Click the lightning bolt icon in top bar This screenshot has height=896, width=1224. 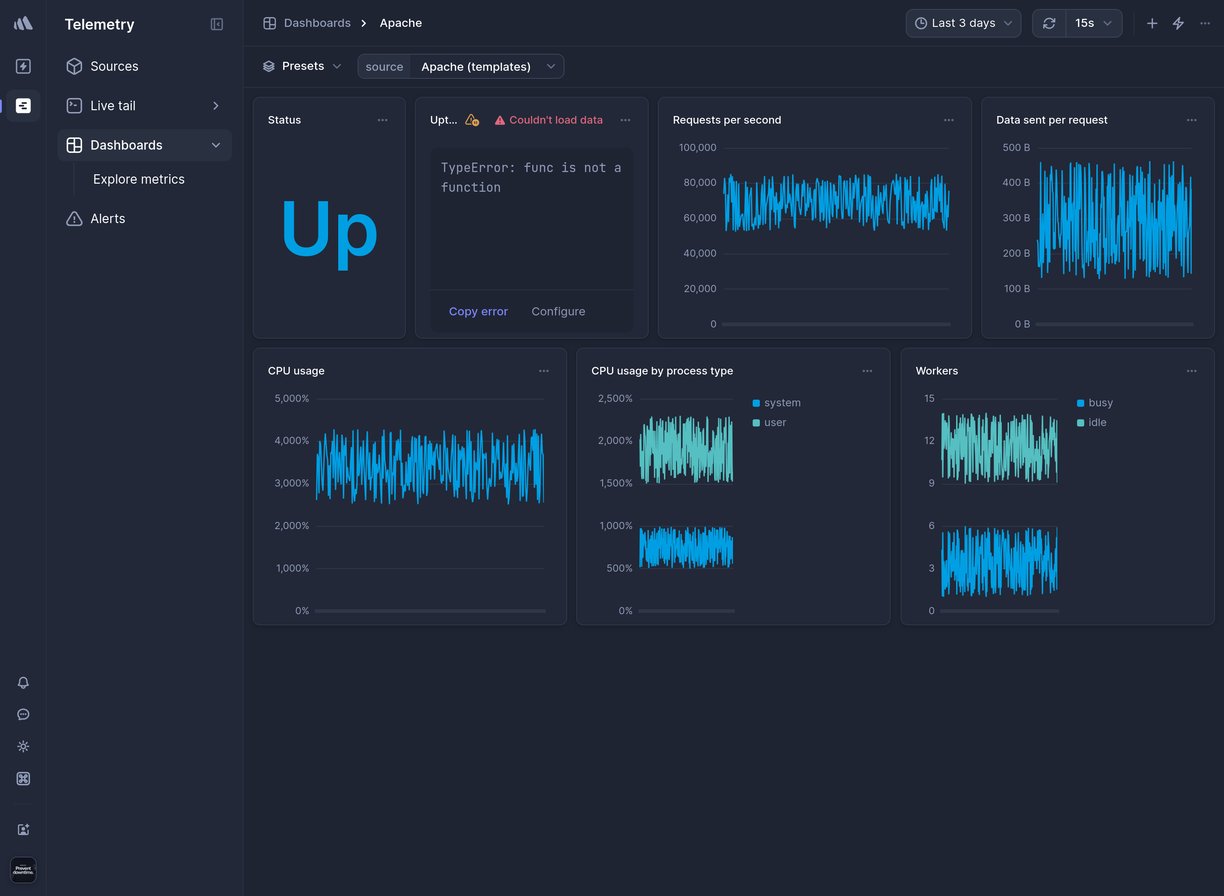pos(1179,23)
